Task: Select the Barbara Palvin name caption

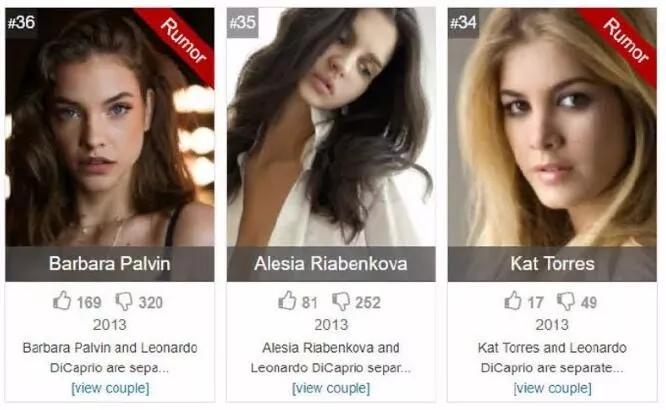Action: pos(110,264)
